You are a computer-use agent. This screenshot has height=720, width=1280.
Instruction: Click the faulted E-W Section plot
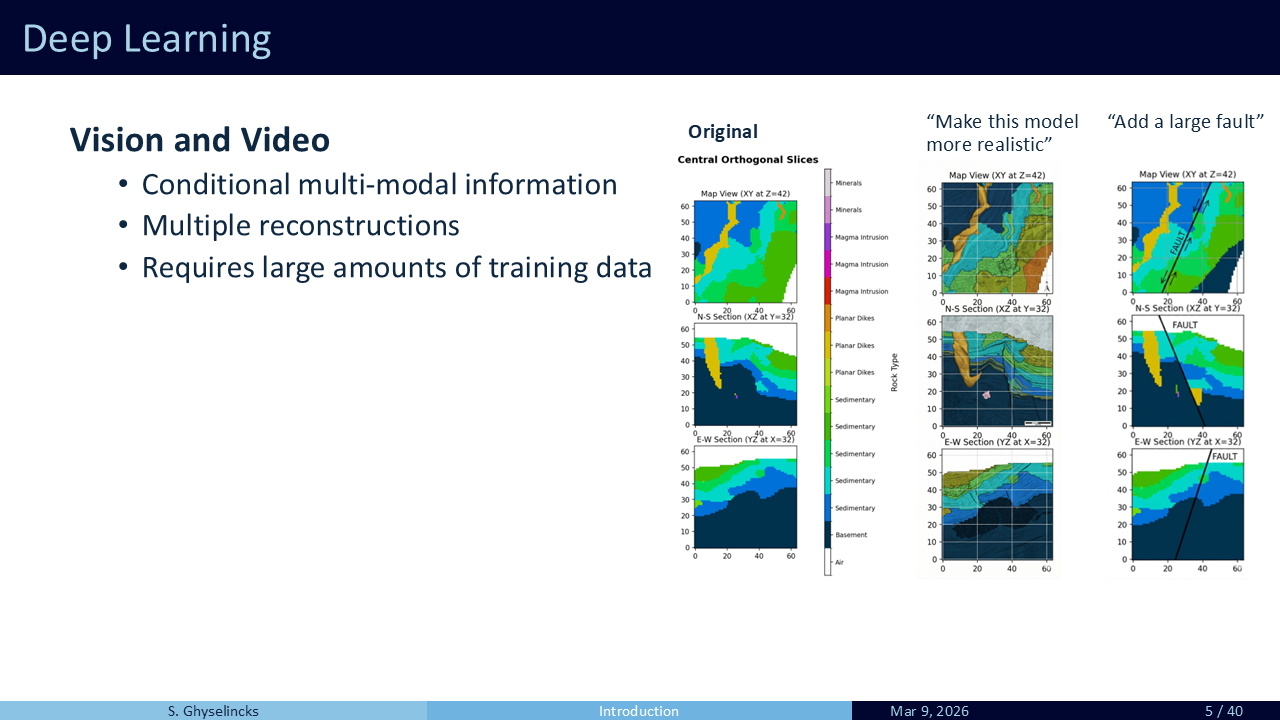pyautogui.click(x=1187, y=504)
